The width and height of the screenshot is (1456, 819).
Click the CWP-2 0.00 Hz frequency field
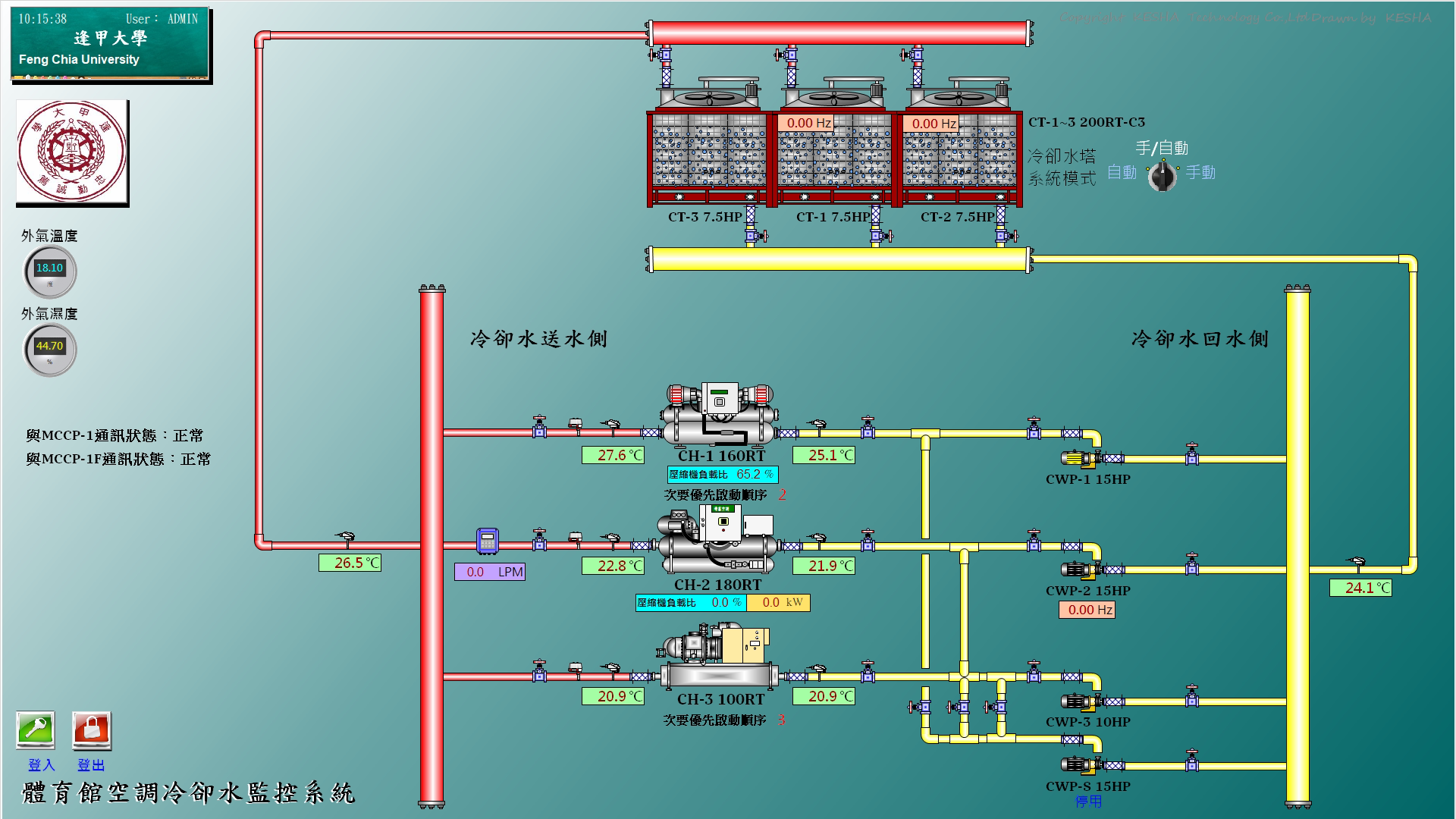tap(1087, 610)
